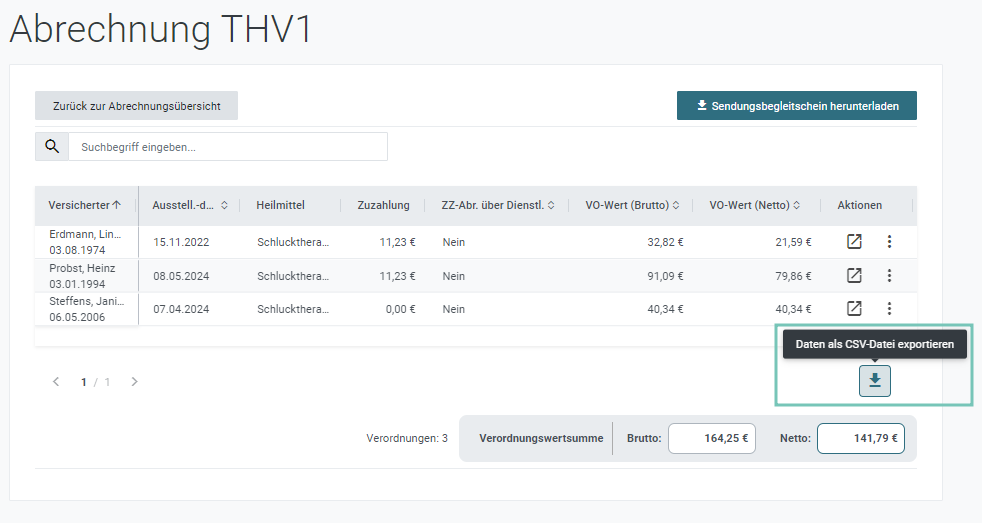This screenshot has height=523, width=982.
Task: Download the Sendungsbegleitschein
Action: (797, 106)
